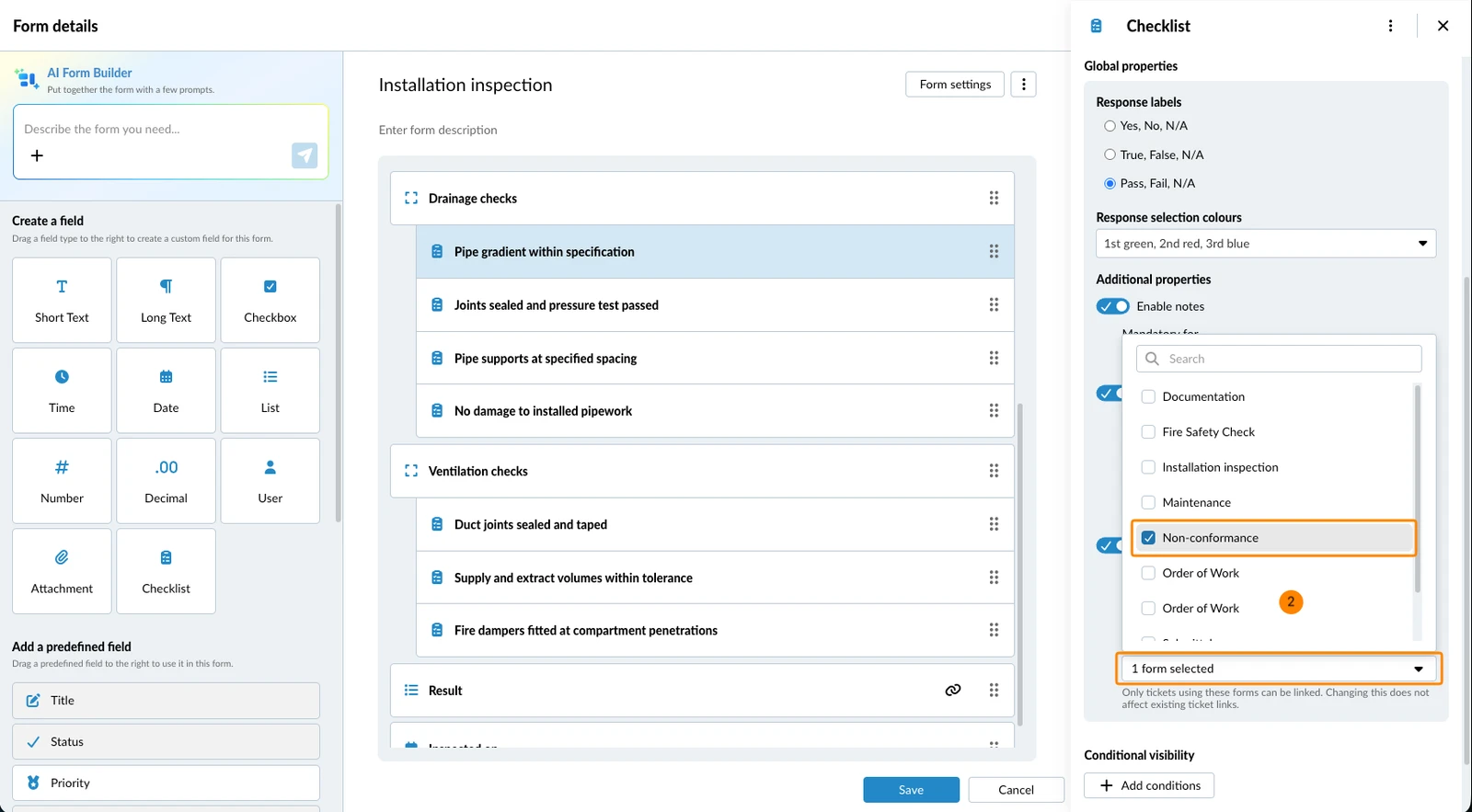
Task: Click the link icon on the Result row
Action: tap(953, 690)
